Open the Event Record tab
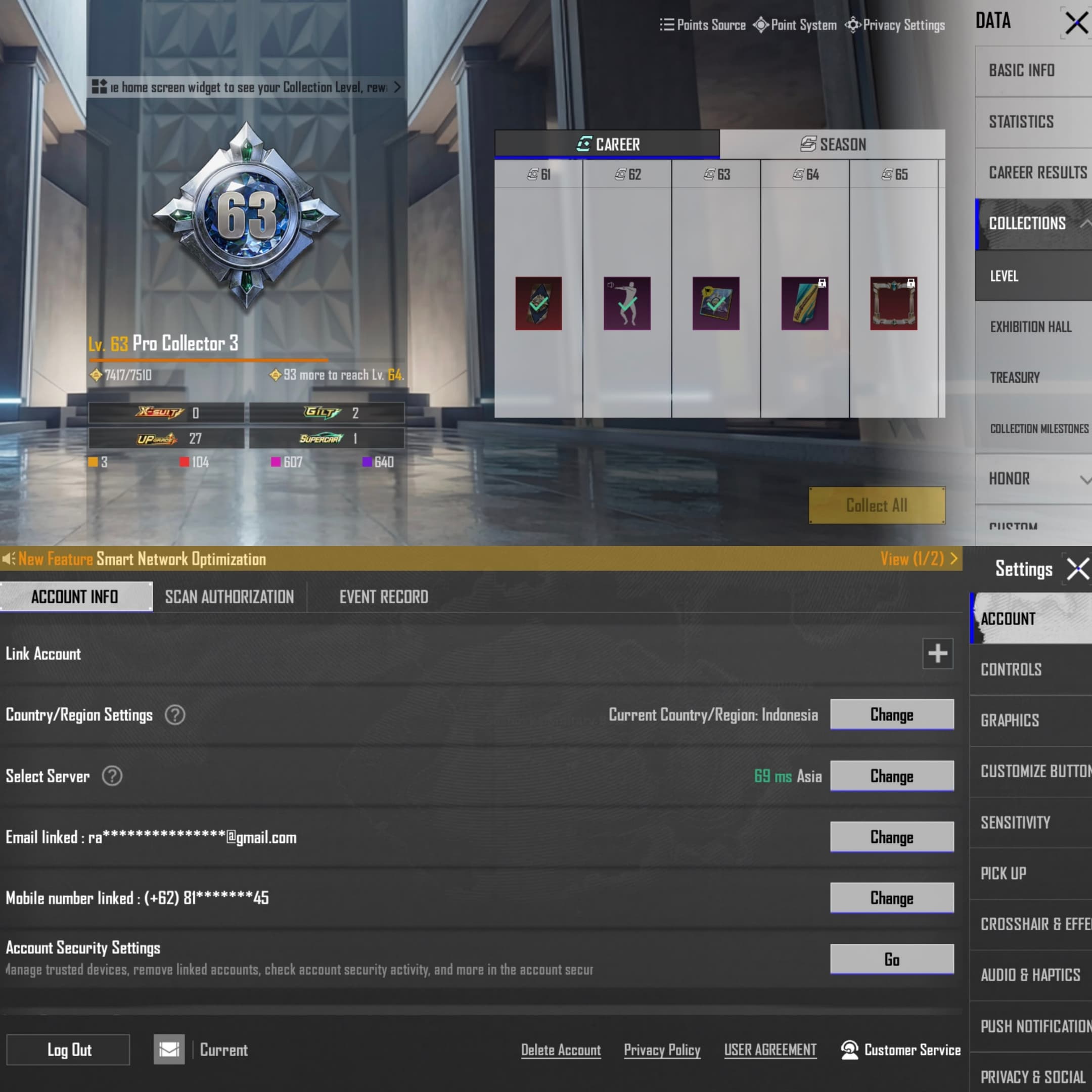1092x1092 pixels. click(384, 597)
